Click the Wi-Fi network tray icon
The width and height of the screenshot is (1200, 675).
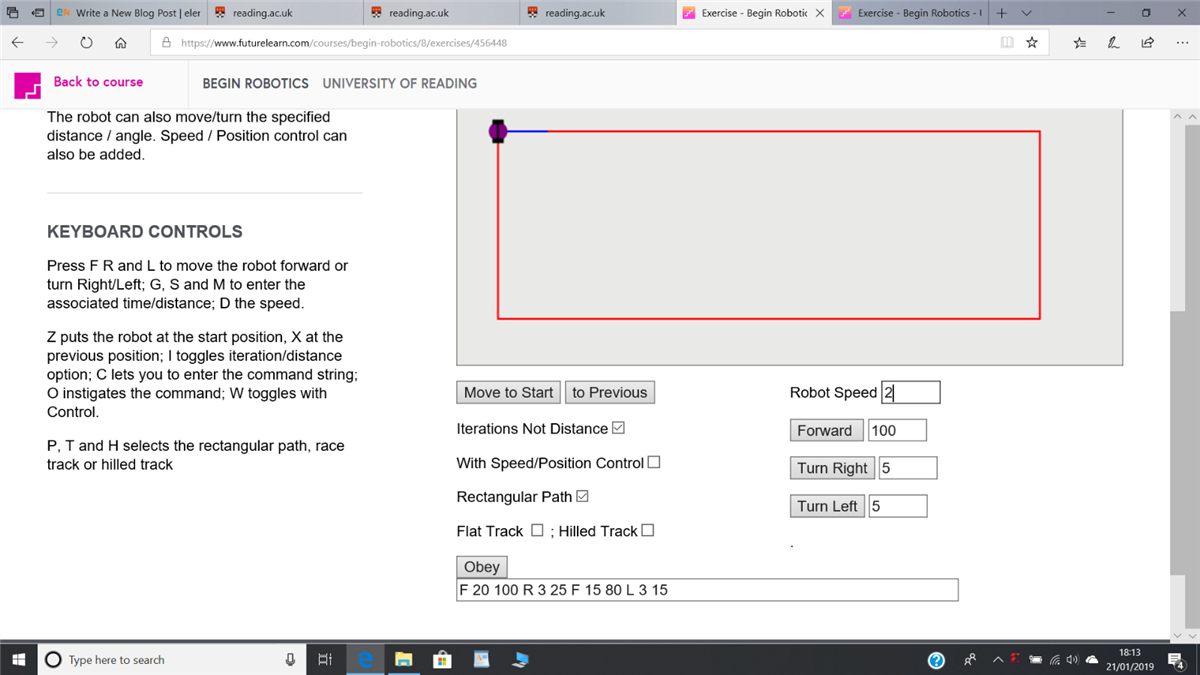[1055, 659]
